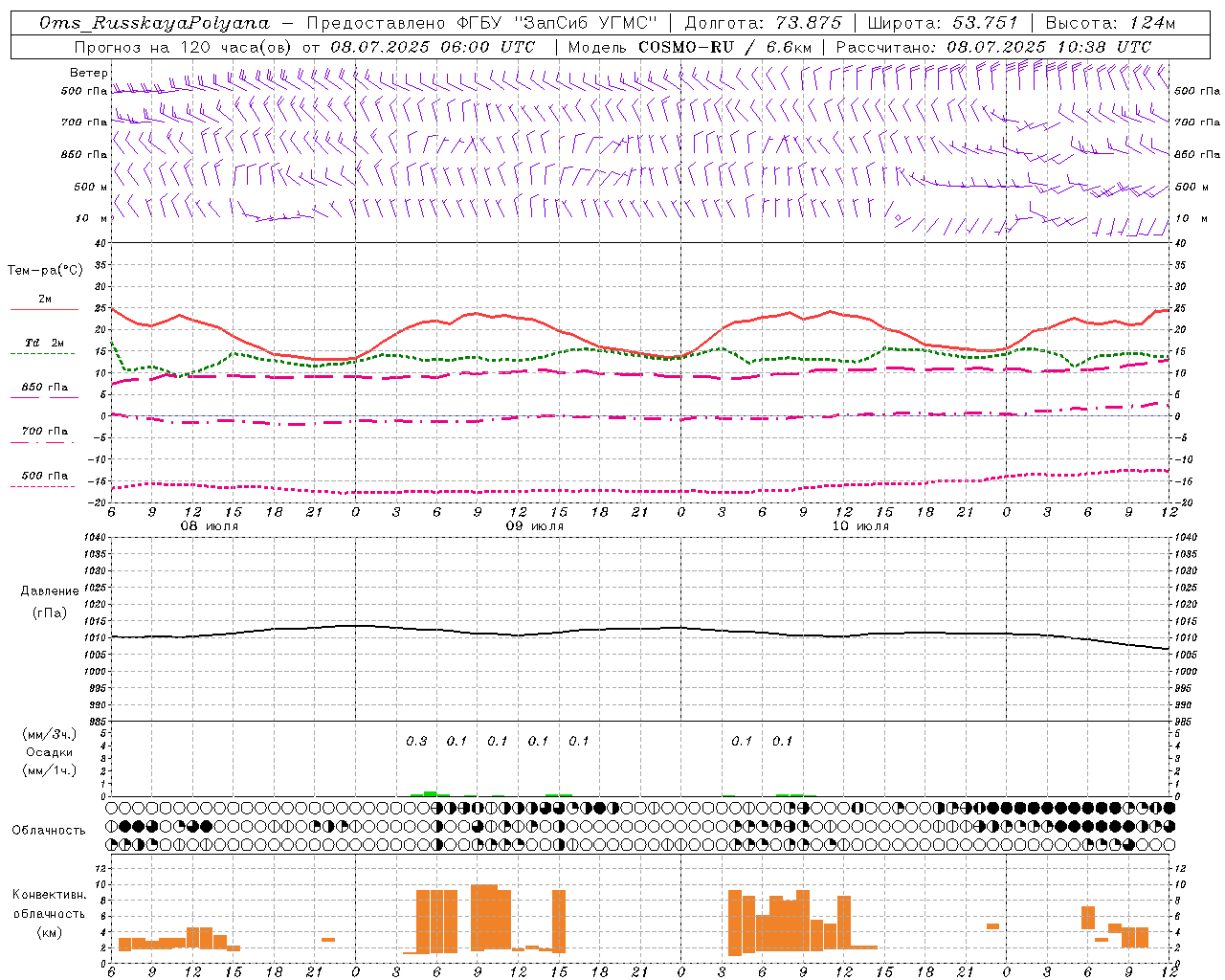Image resolution: width=1225 pixels, height=980 pixels.
Task: Click the 08 июля date label
Action: pyautogui.click(x=210, y=526)
